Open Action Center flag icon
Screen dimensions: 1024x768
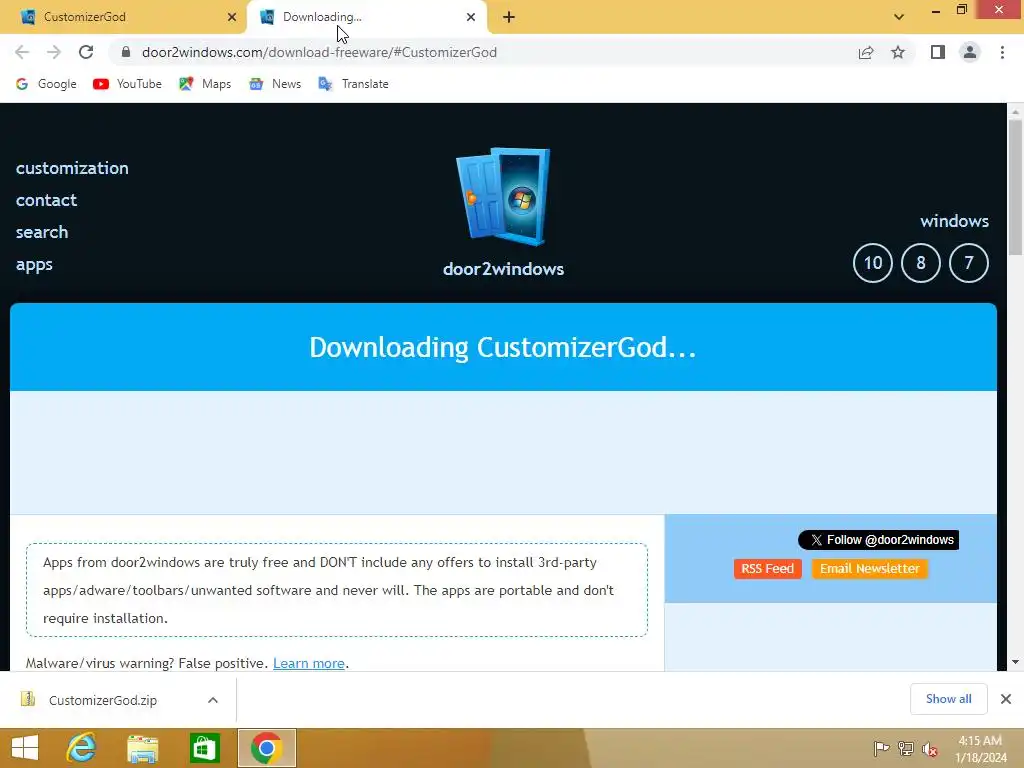[x=881, y=748]
